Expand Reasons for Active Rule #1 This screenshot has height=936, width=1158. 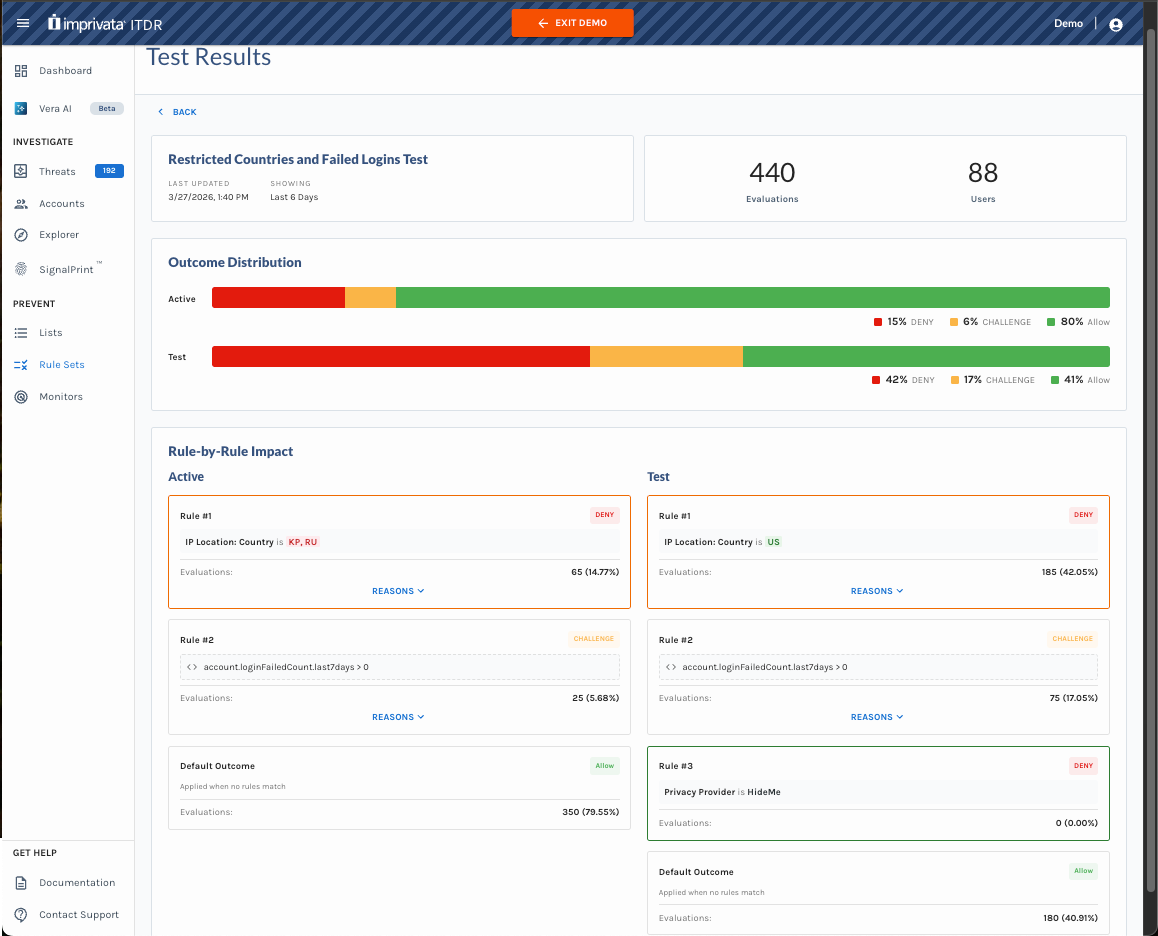click(x=398, y=591)
